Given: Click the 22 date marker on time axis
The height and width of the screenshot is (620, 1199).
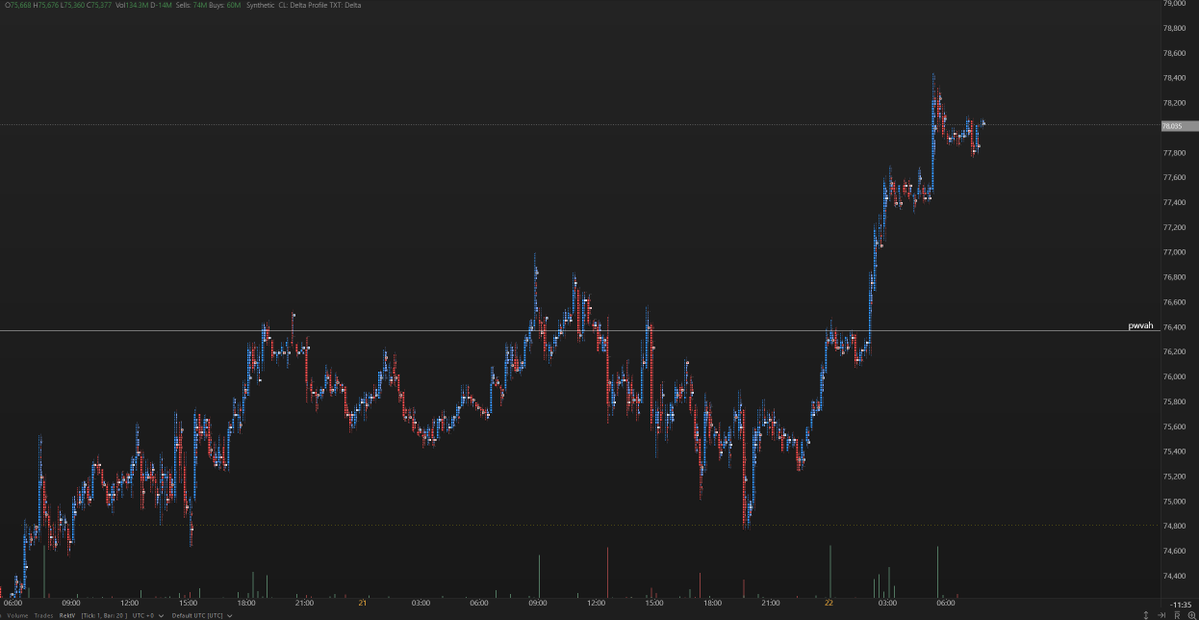Looking at the screenshot, I should (x=829, y=602).
